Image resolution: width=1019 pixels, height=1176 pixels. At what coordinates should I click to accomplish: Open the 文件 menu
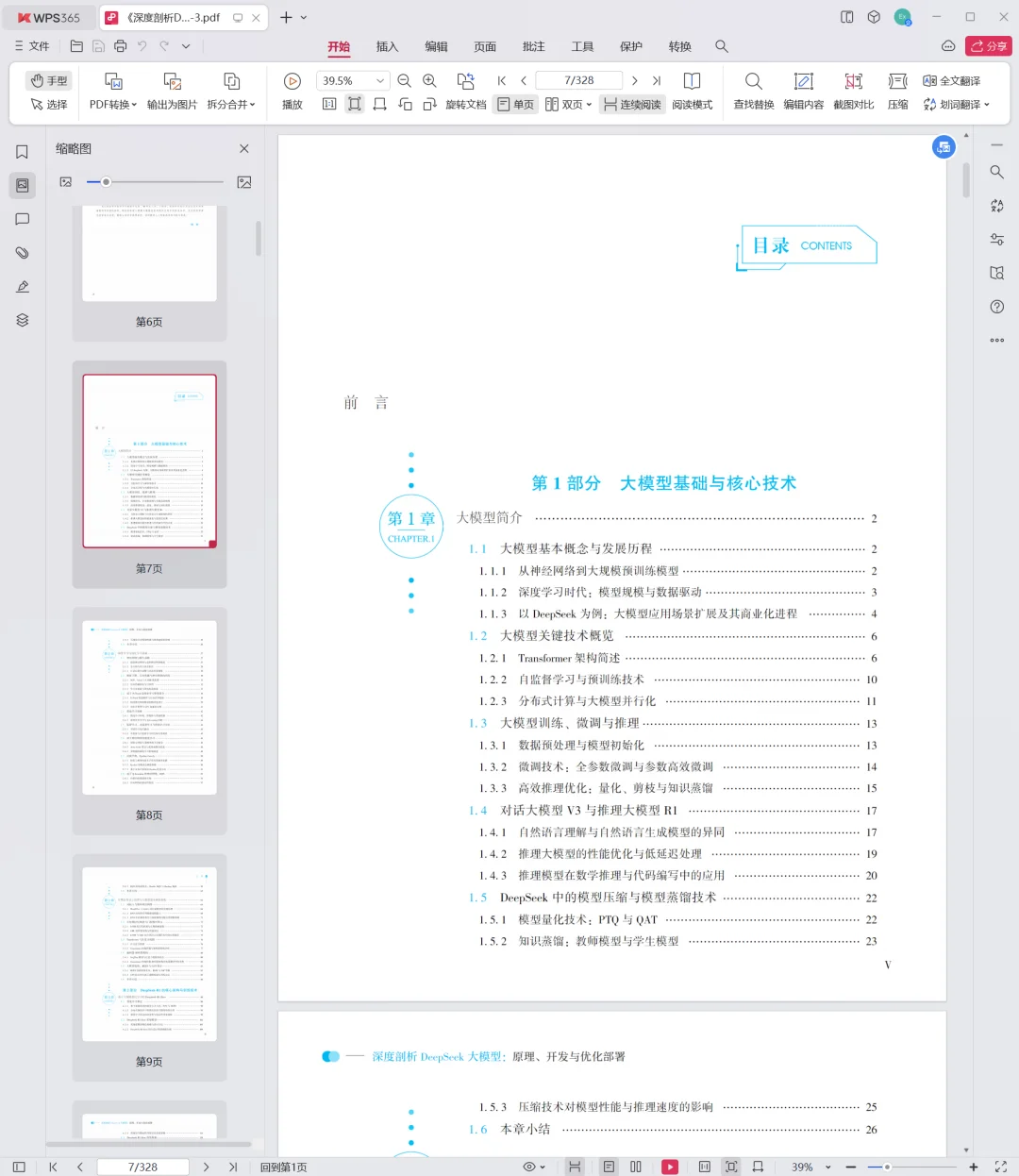click(32, 46)
